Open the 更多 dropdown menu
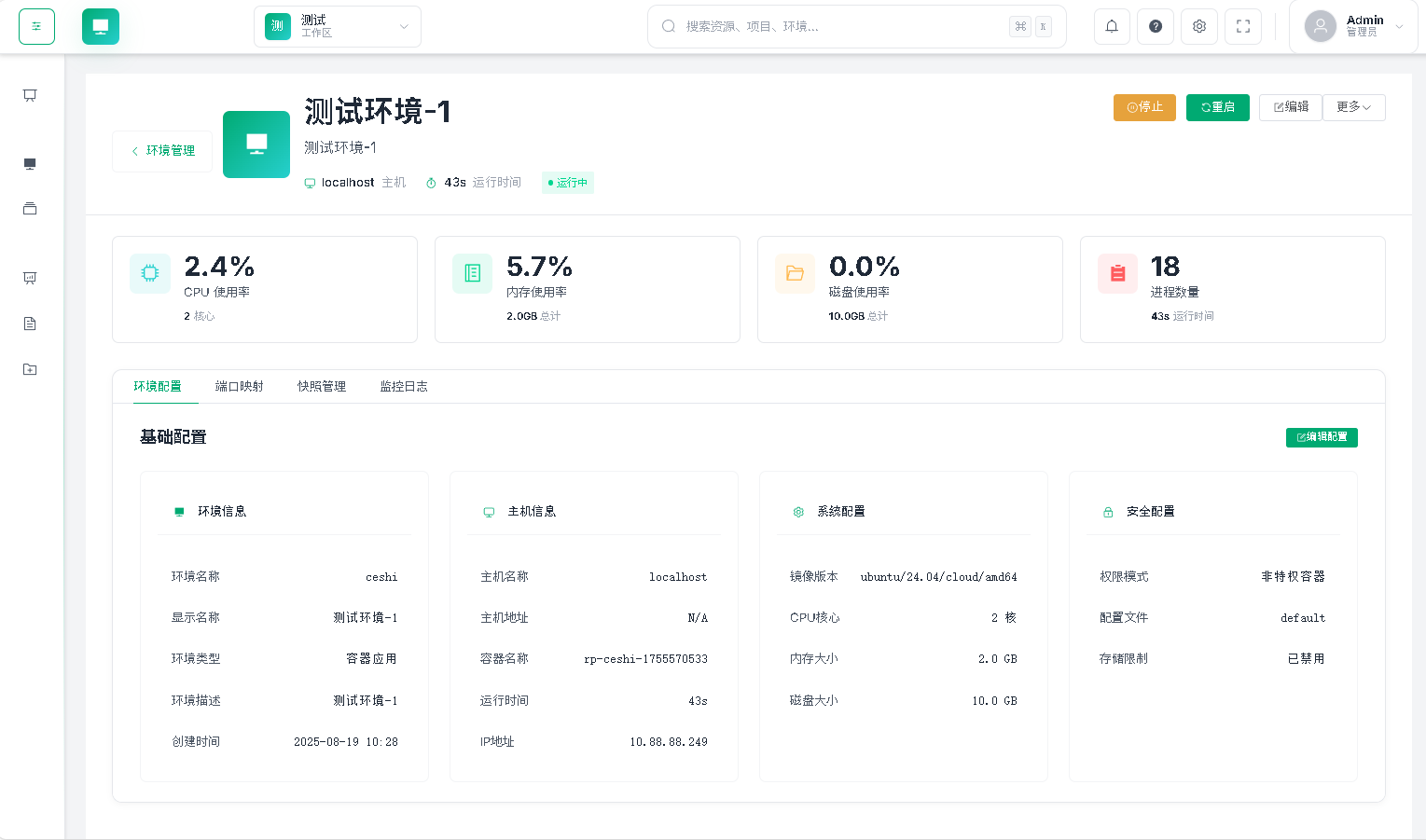Screen dimensions: 1426x840 1353,107
